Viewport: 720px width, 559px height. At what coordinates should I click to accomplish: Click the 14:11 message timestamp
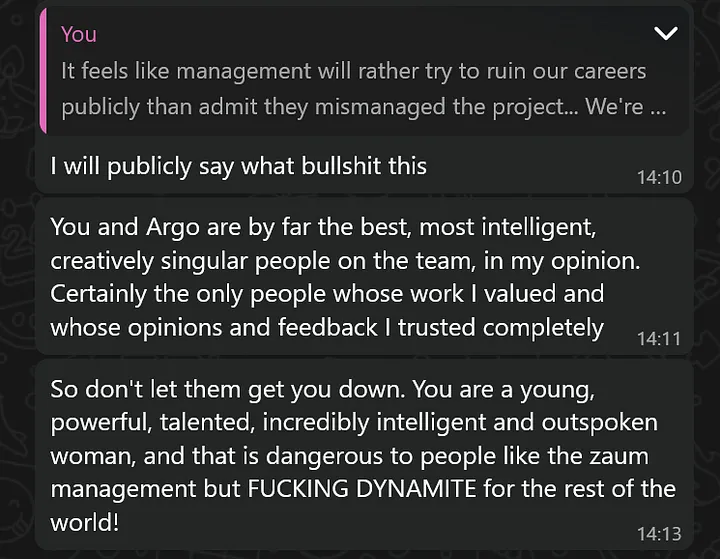pos(659,339)
